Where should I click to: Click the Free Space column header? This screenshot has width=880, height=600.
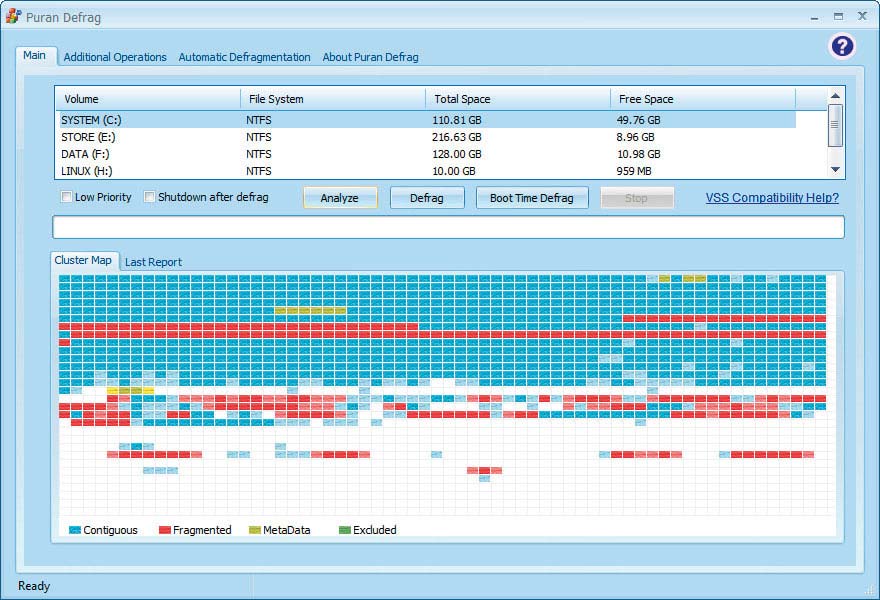[703, 99]
